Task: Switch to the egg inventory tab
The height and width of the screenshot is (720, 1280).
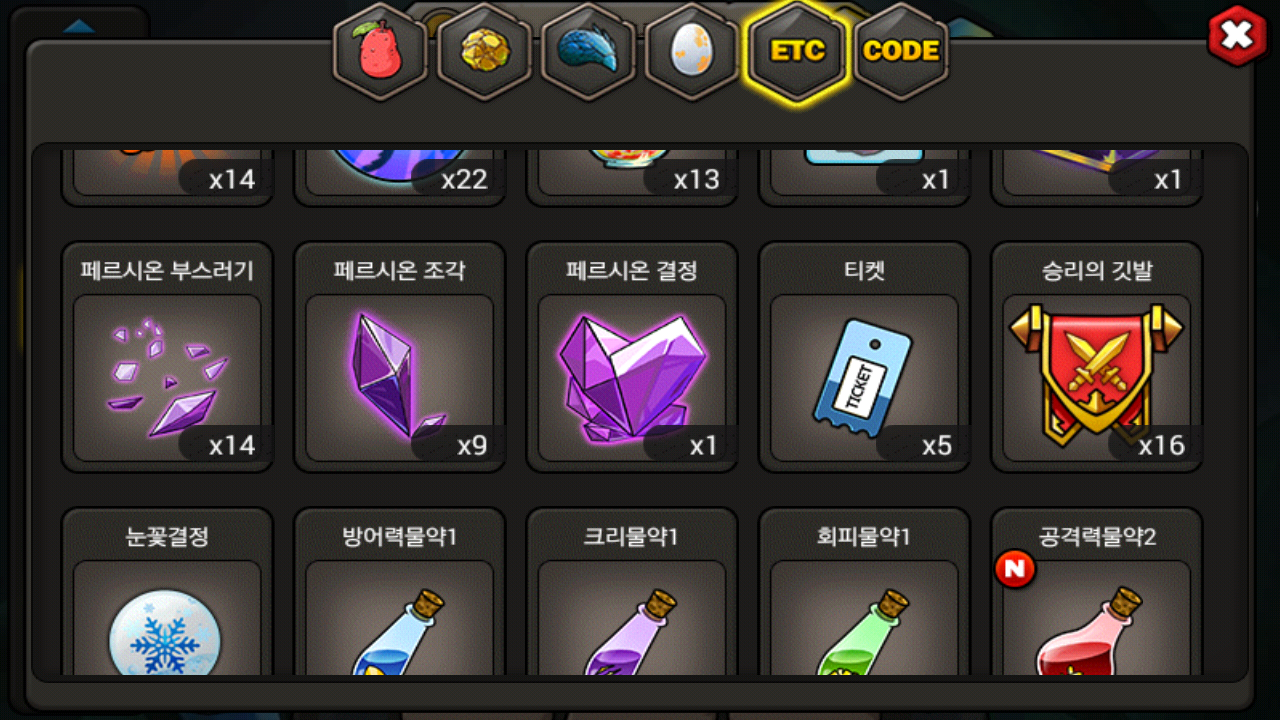Action: coord(692,52)
